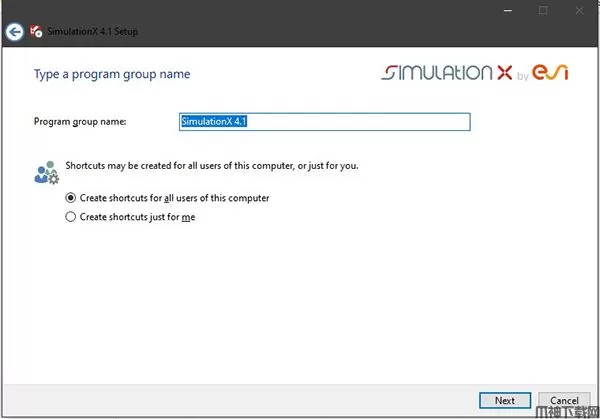The image size is (600, 419).
Task: Cancel the setup wizard
Action: pyautogui.click(x=564, y=401)
